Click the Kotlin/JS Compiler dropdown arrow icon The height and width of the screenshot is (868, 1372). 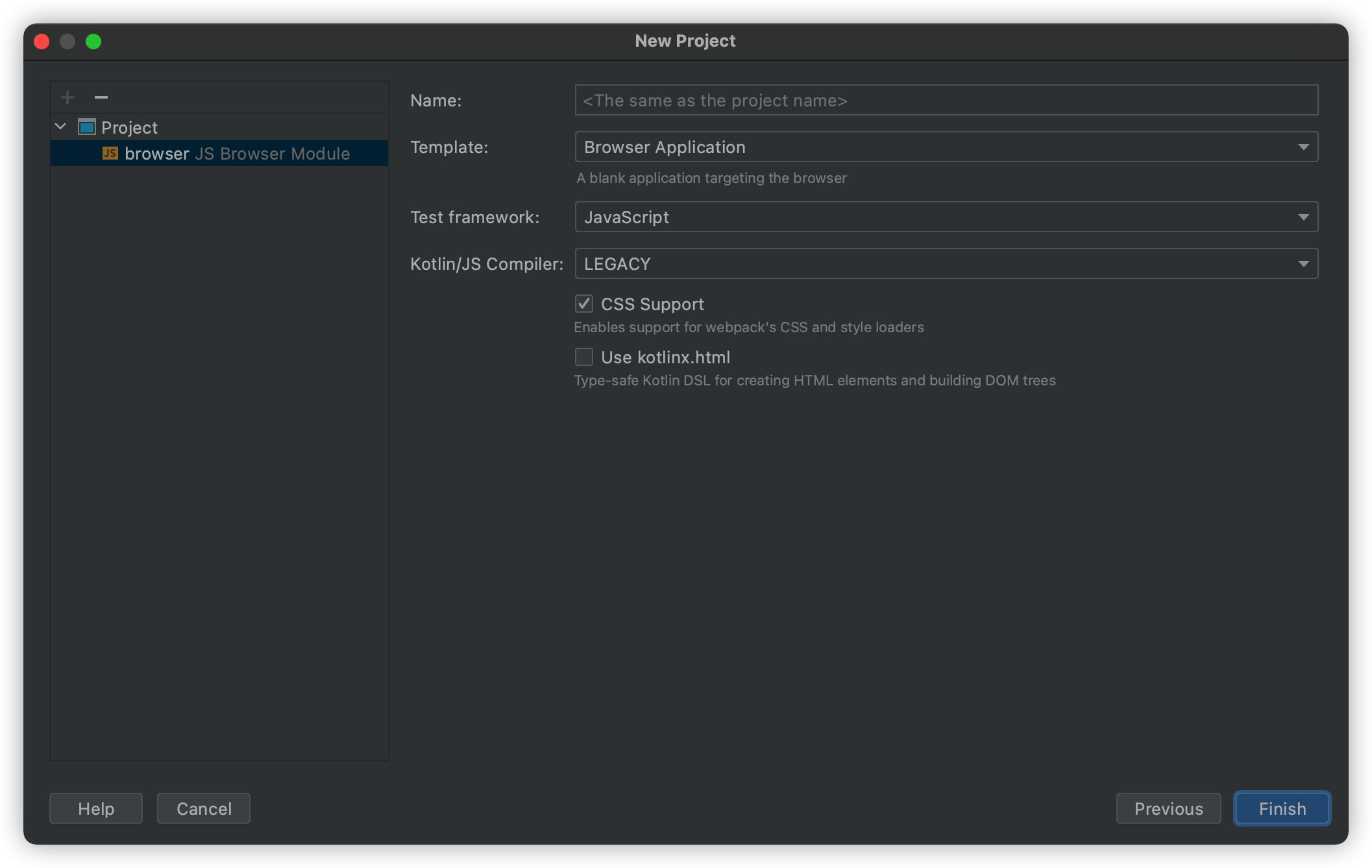pyautogui.click(x=1303, y=264)
